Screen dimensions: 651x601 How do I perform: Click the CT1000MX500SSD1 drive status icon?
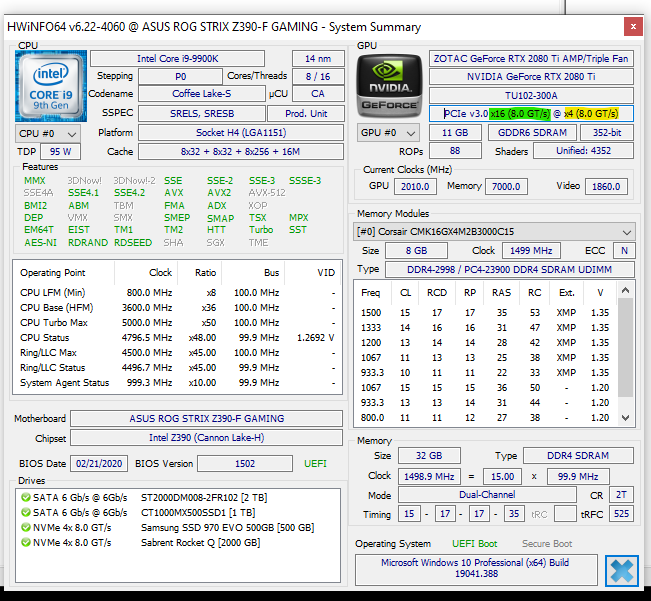[x=26, y=512]
